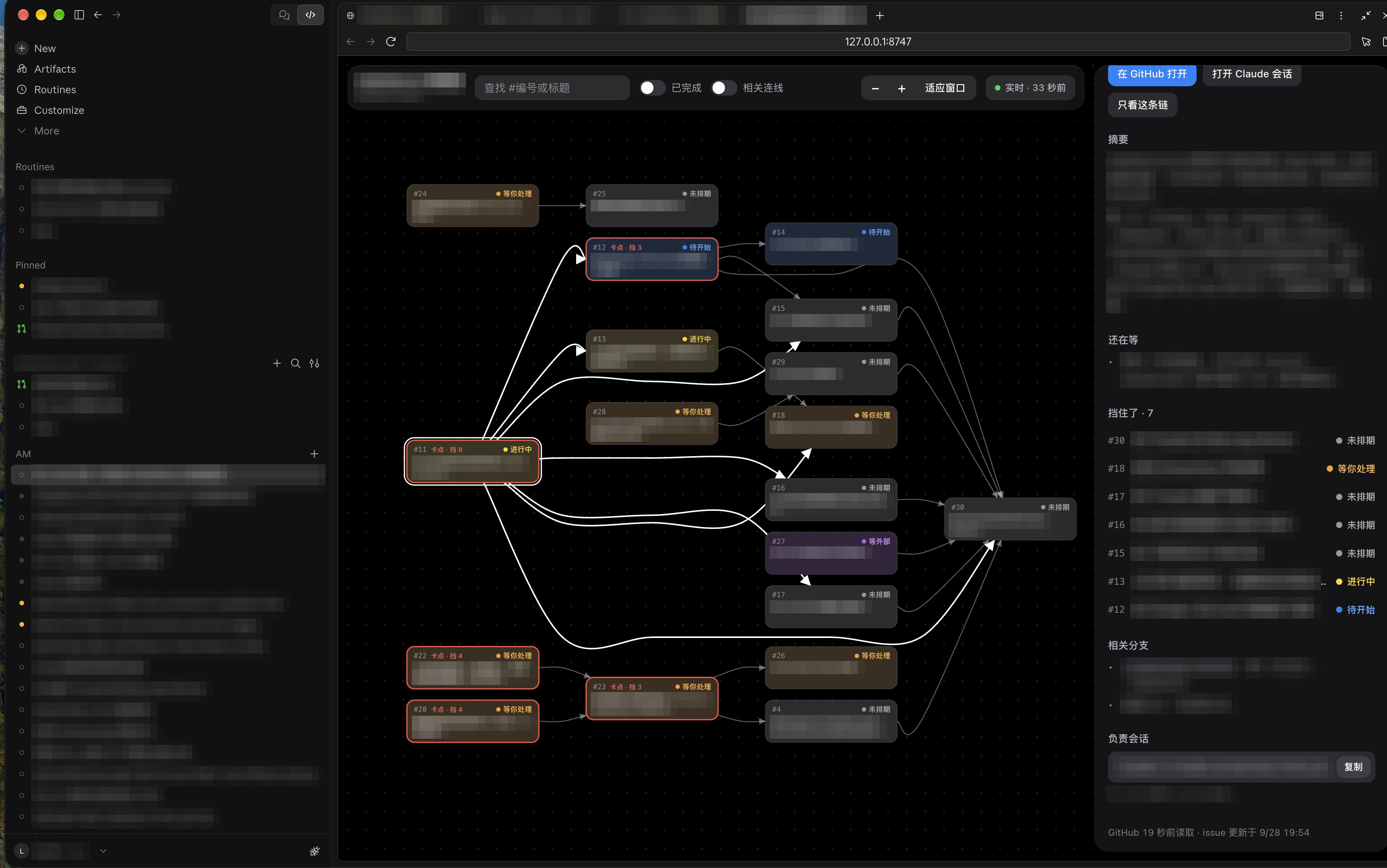Expand the user account chevron

point(103,851)
